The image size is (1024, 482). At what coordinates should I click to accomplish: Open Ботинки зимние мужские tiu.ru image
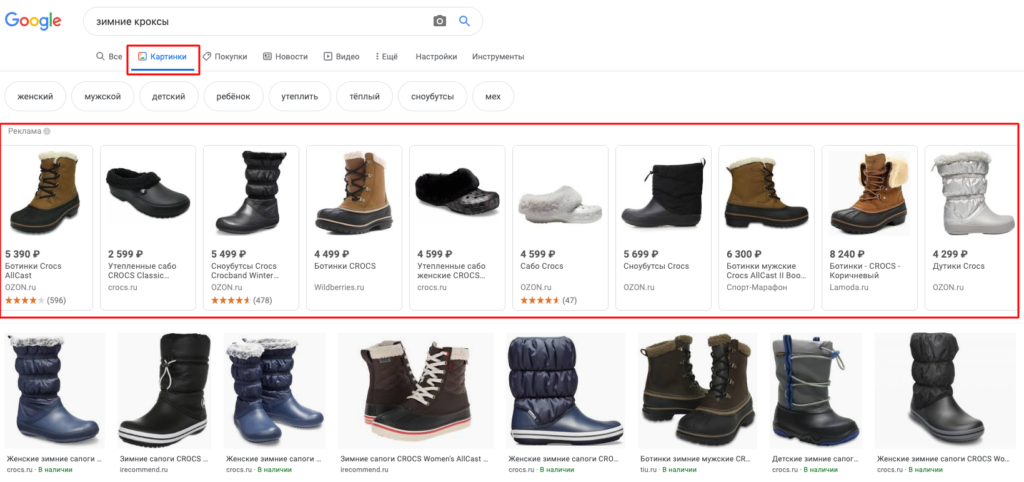pos(697,391)
